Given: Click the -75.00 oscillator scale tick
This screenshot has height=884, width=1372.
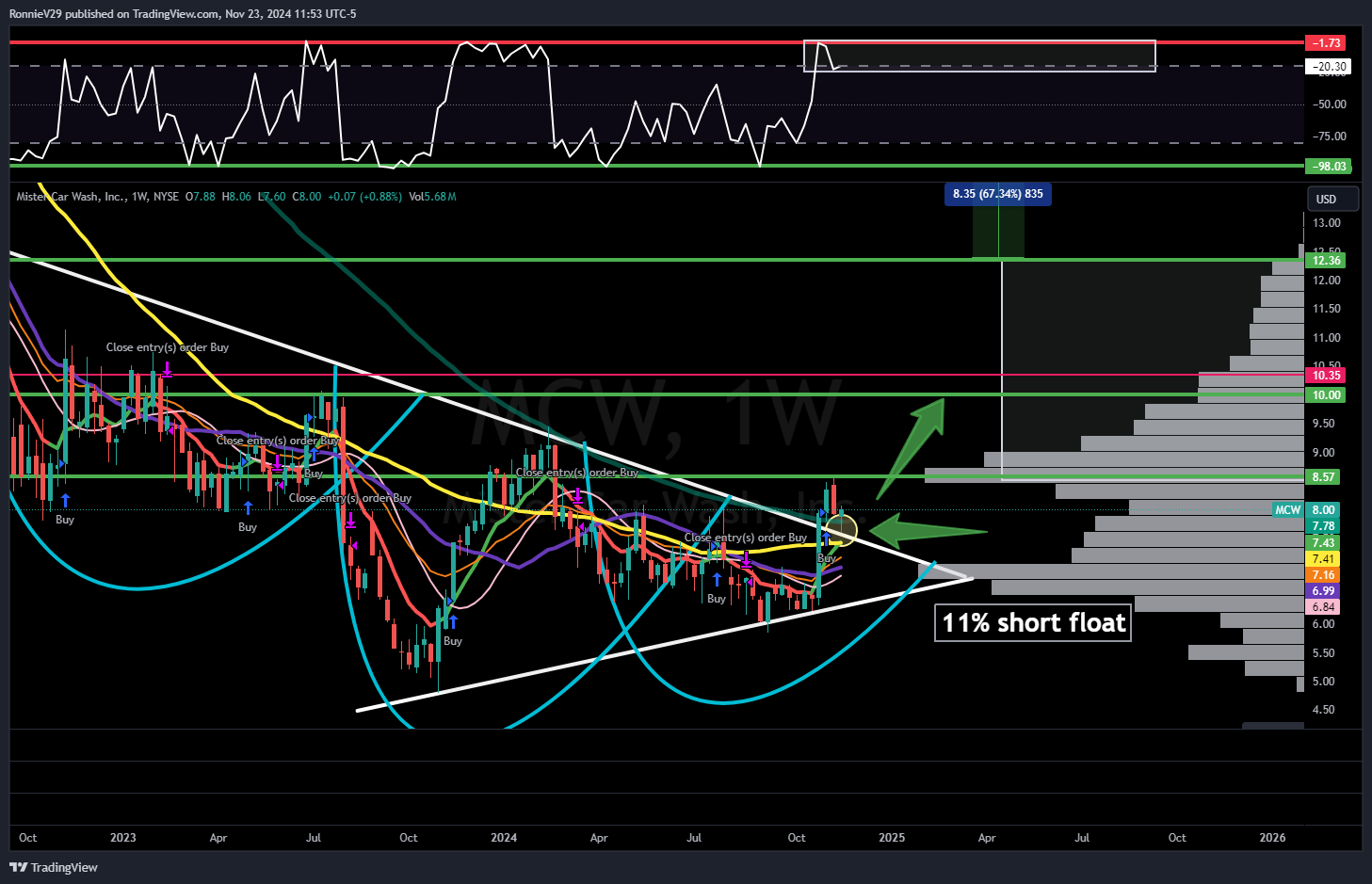Looking at the screenshot, I should (x=1330, y=137).
